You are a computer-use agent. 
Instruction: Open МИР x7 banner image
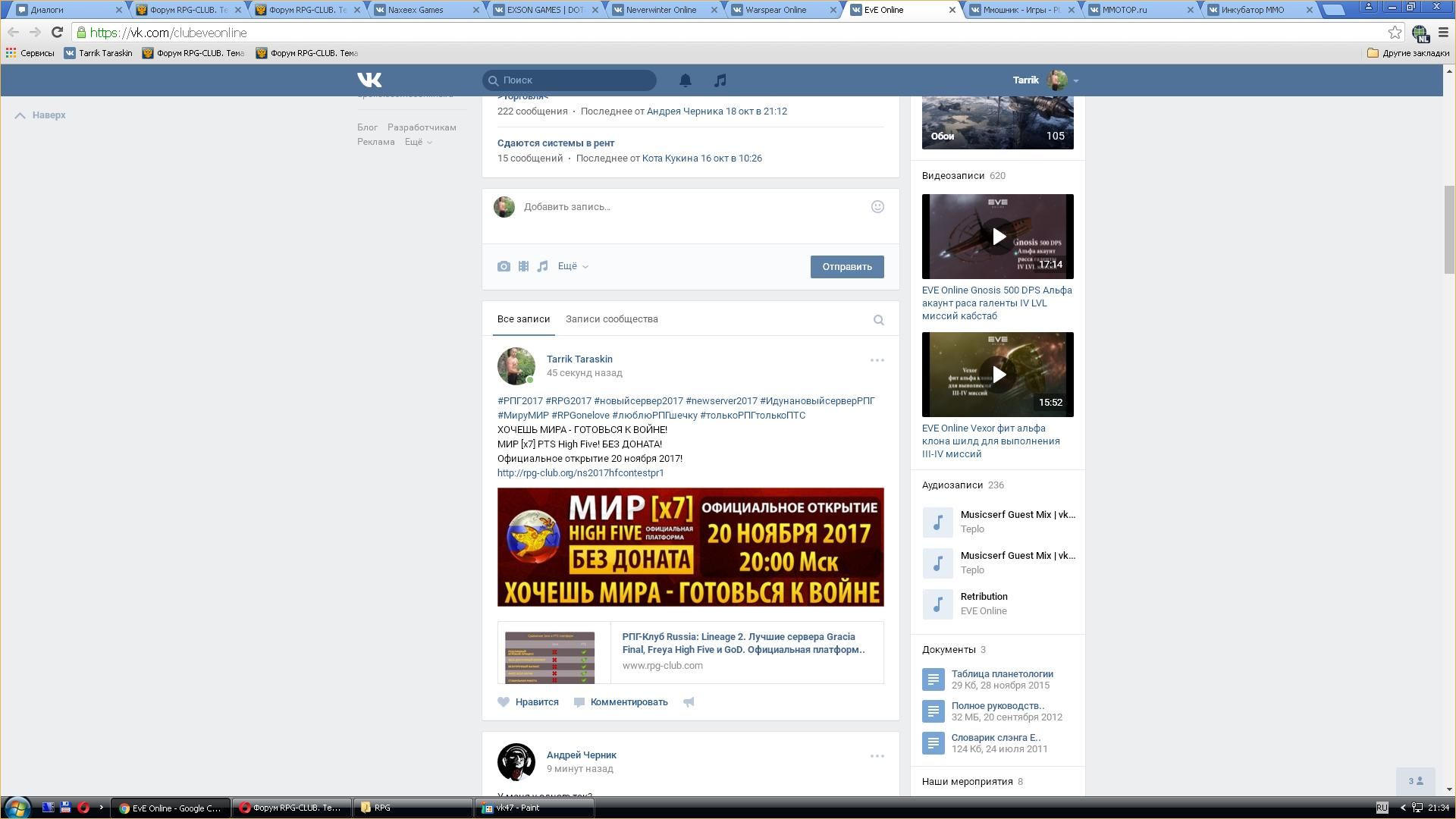(x=690, y=548)
